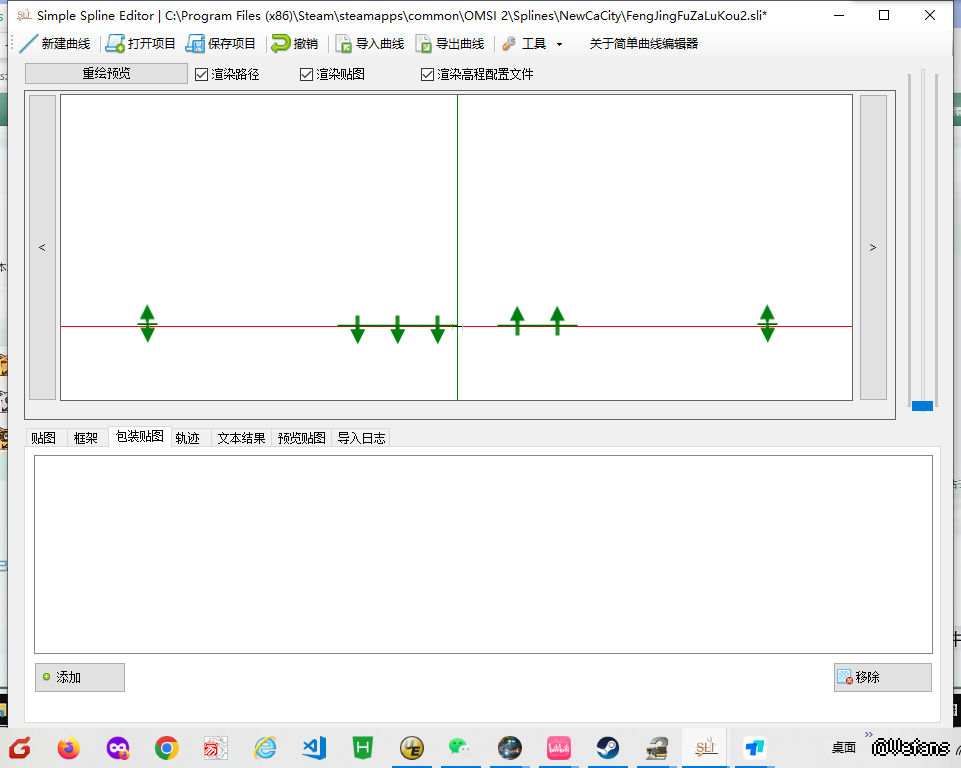Uncheck the 渲染贴图 checkbox
Screen dimensions: 961x768
[x=307, y=74]
